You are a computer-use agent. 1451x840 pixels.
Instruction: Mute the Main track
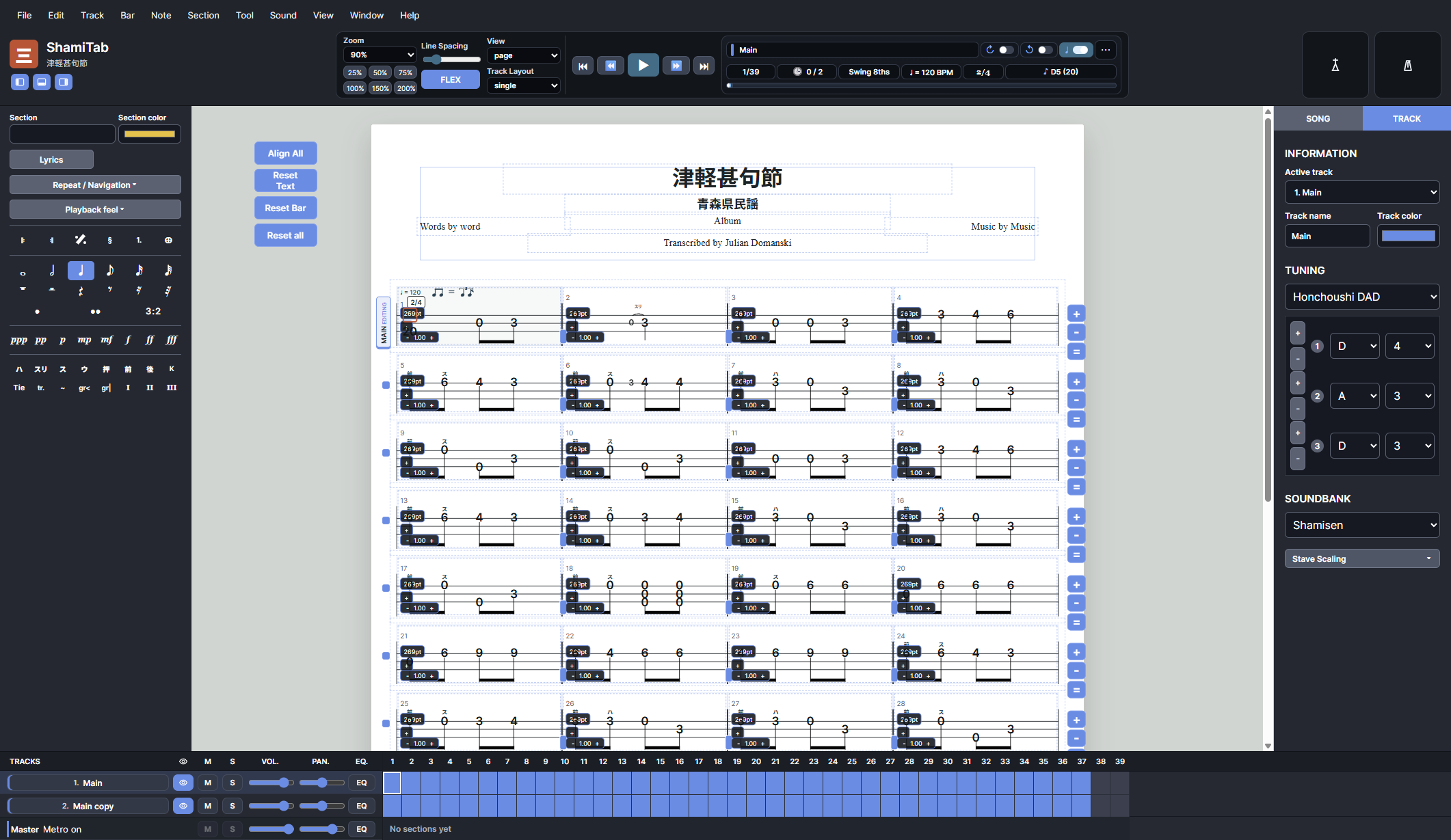click(x=208, y=783)
